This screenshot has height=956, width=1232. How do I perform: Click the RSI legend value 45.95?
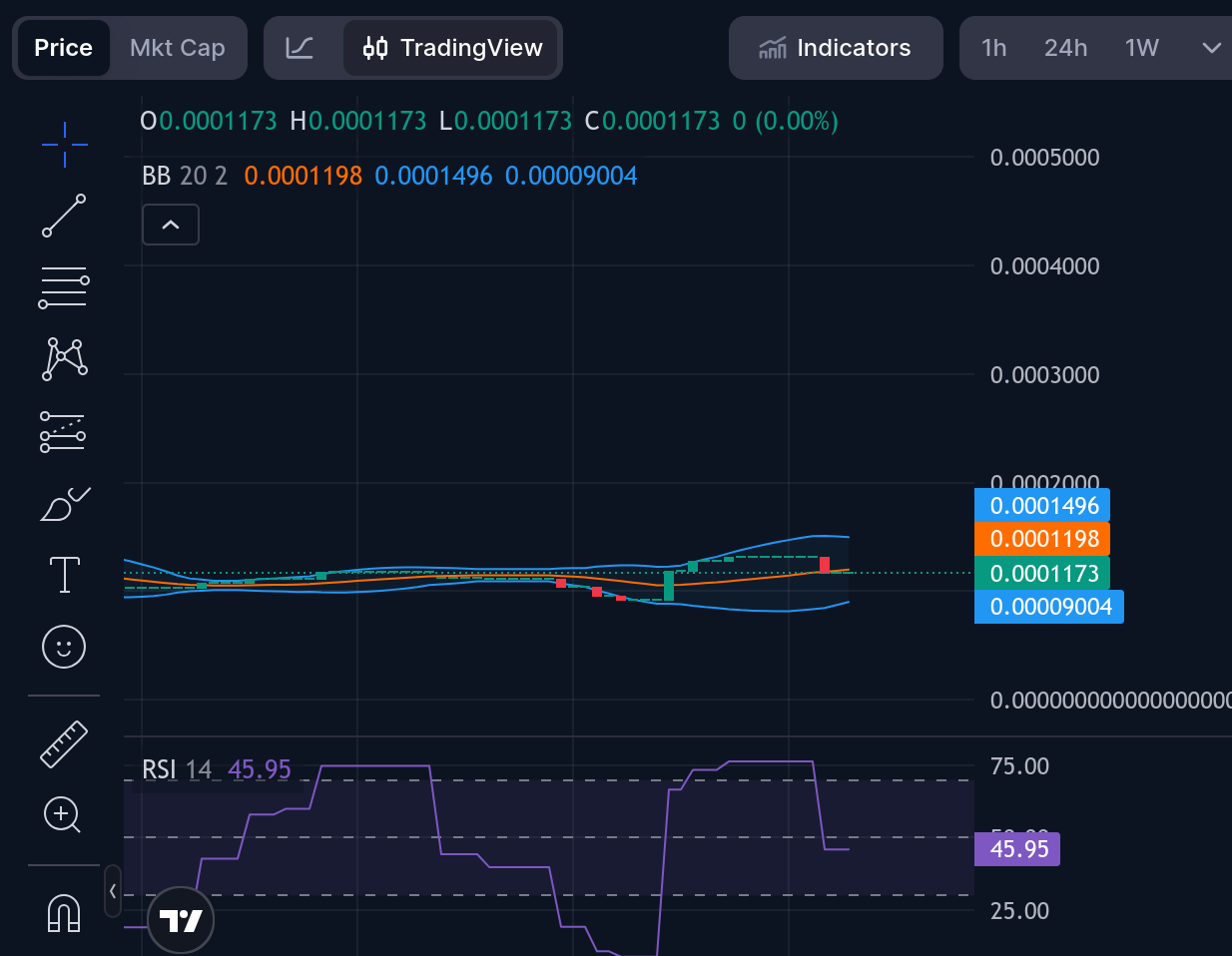260,769
